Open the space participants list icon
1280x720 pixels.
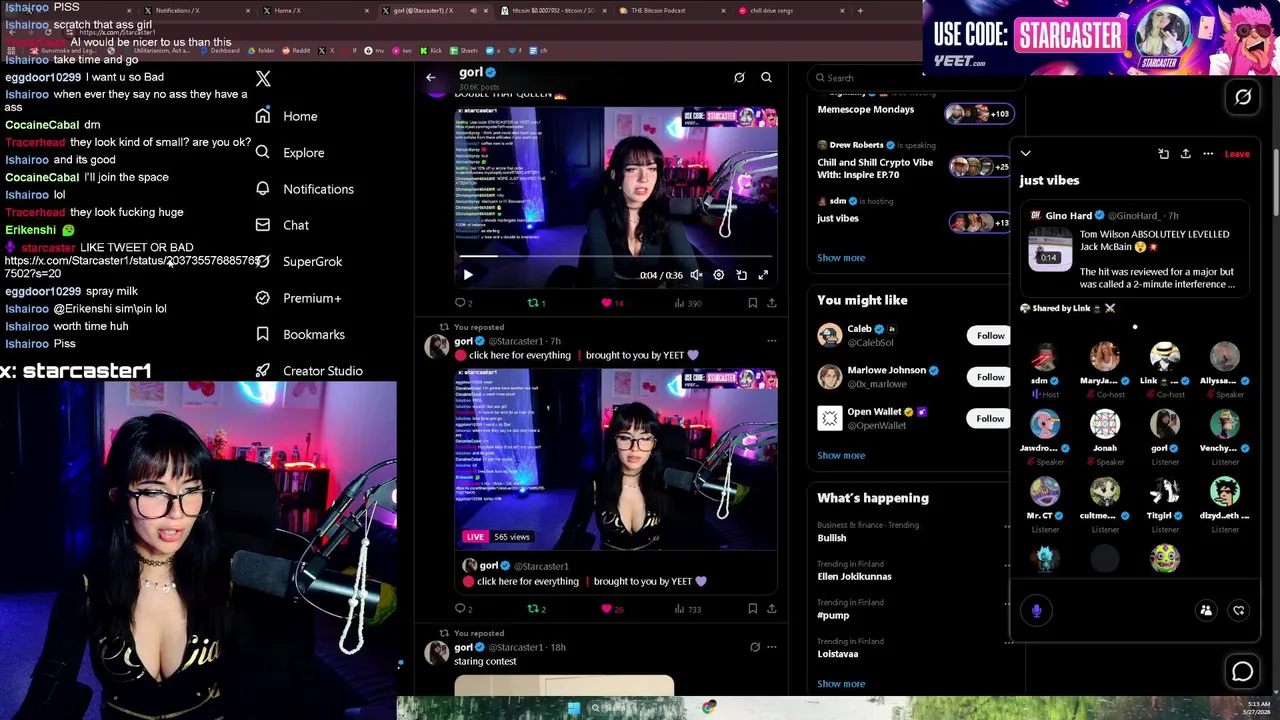[x=1206, y=610]
